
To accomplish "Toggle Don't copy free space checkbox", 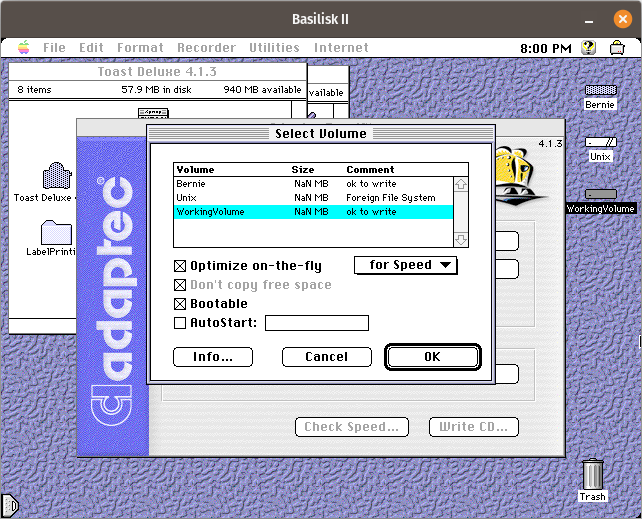I will coord(180,285).
